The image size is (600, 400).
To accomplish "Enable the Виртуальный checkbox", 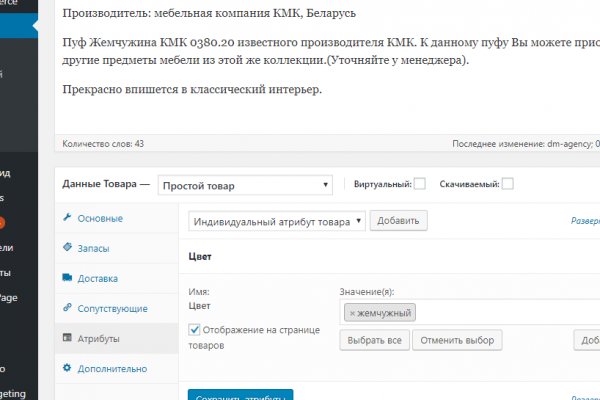I will point(420,184).
